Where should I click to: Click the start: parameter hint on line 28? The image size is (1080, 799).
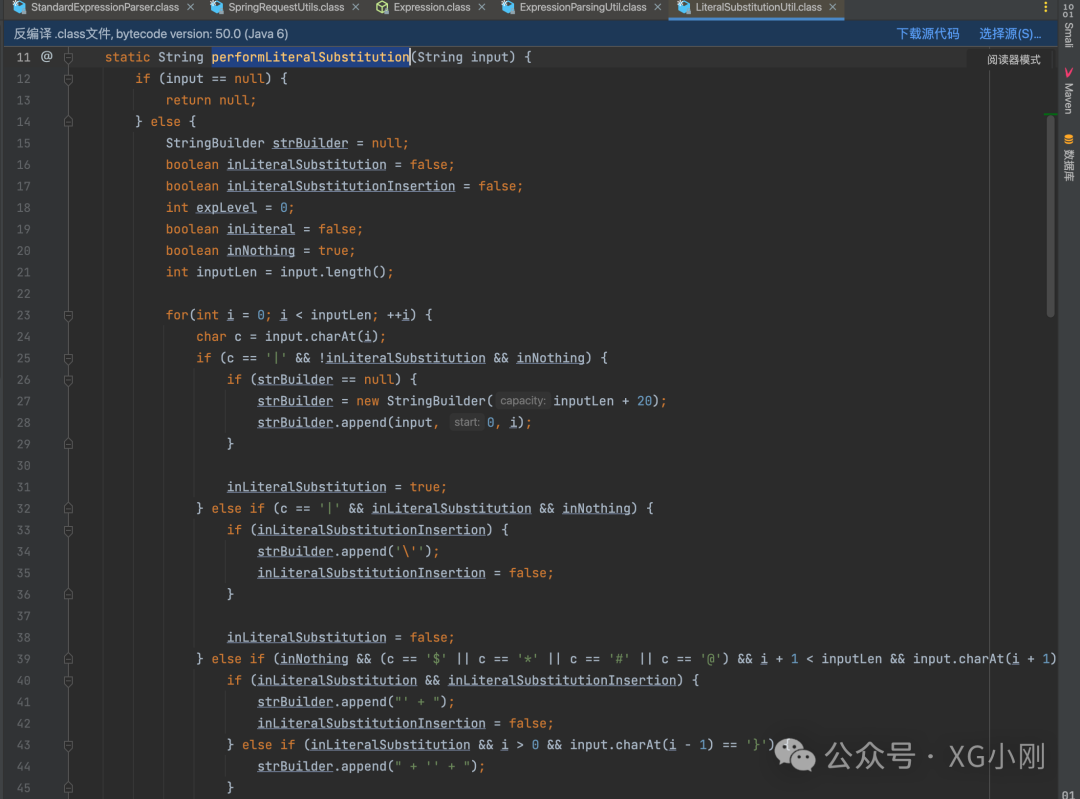tap(466, 422)
